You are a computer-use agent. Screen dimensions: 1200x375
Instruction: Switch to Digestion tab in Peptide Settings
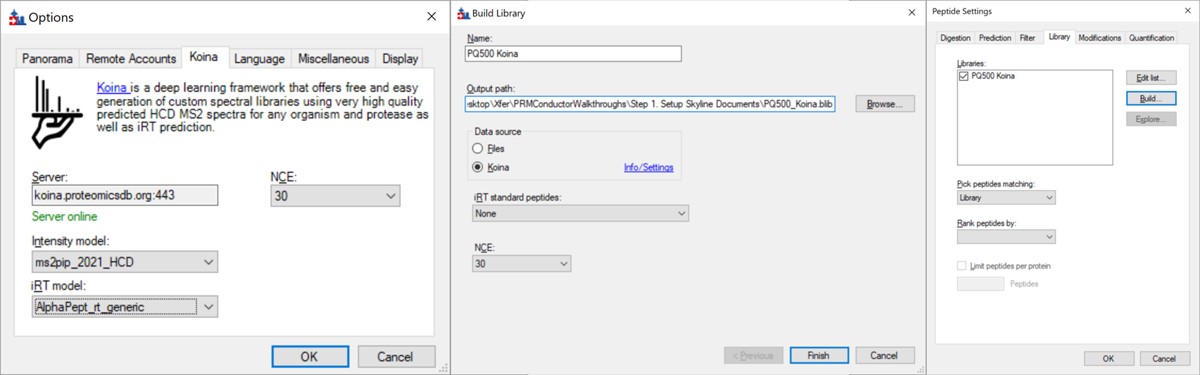[955, 38]
